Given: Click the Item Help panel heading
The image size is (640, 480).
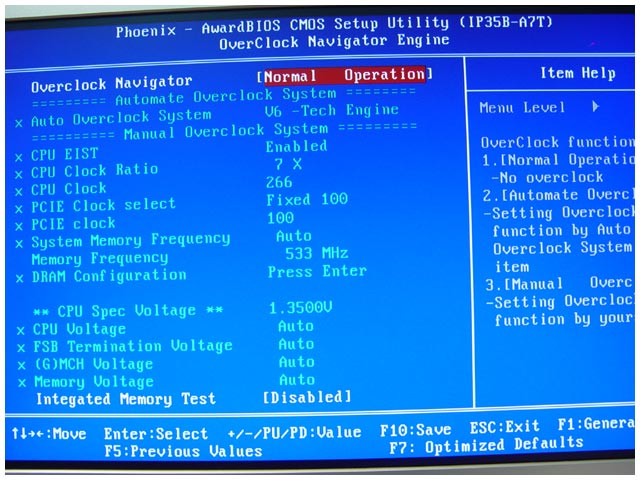Looking at the screenshot, I should click(578, 73).
